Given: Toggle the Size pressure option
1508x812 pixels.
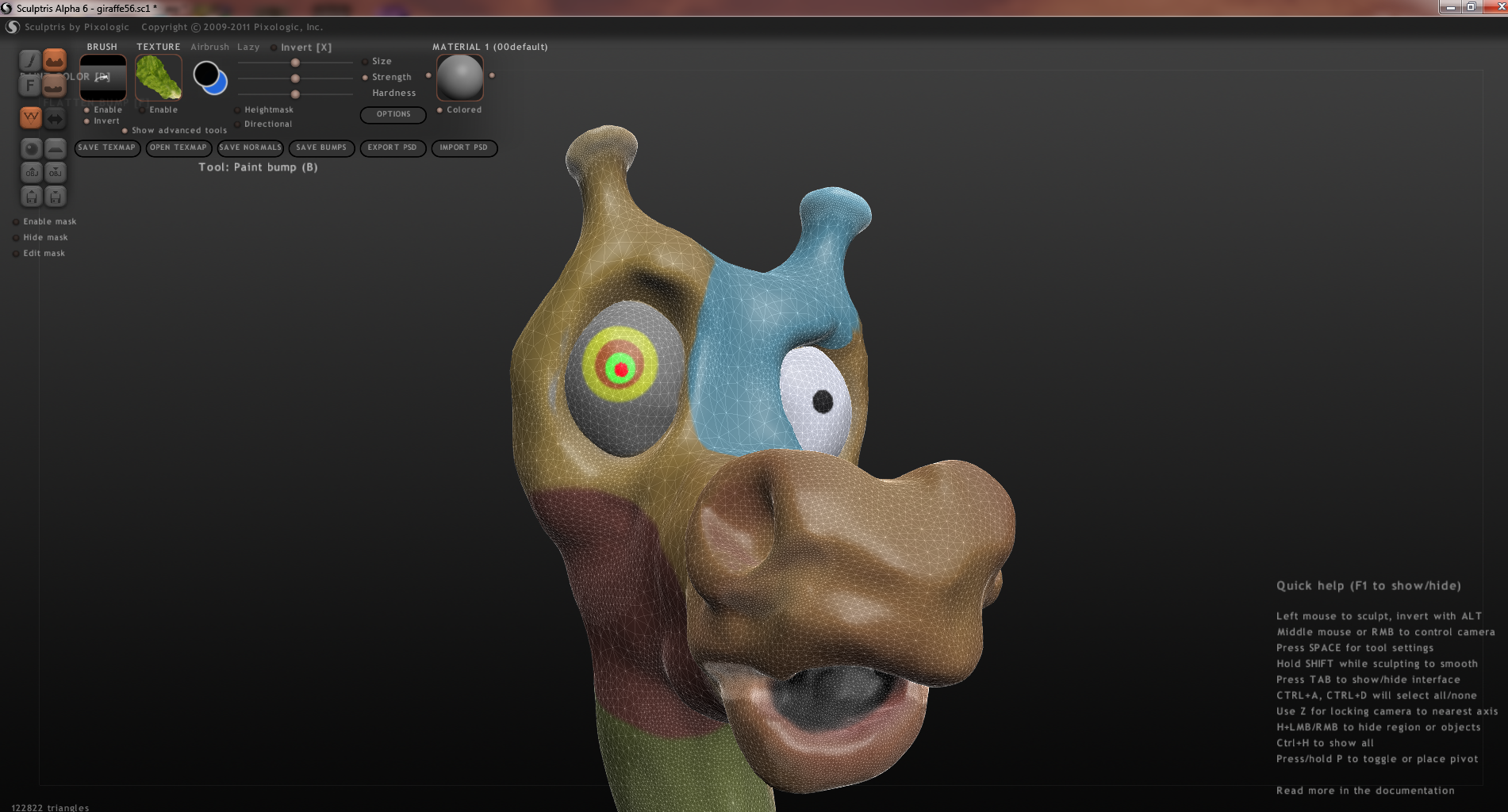Looking at the screenshot, I should tap(377, 62).
